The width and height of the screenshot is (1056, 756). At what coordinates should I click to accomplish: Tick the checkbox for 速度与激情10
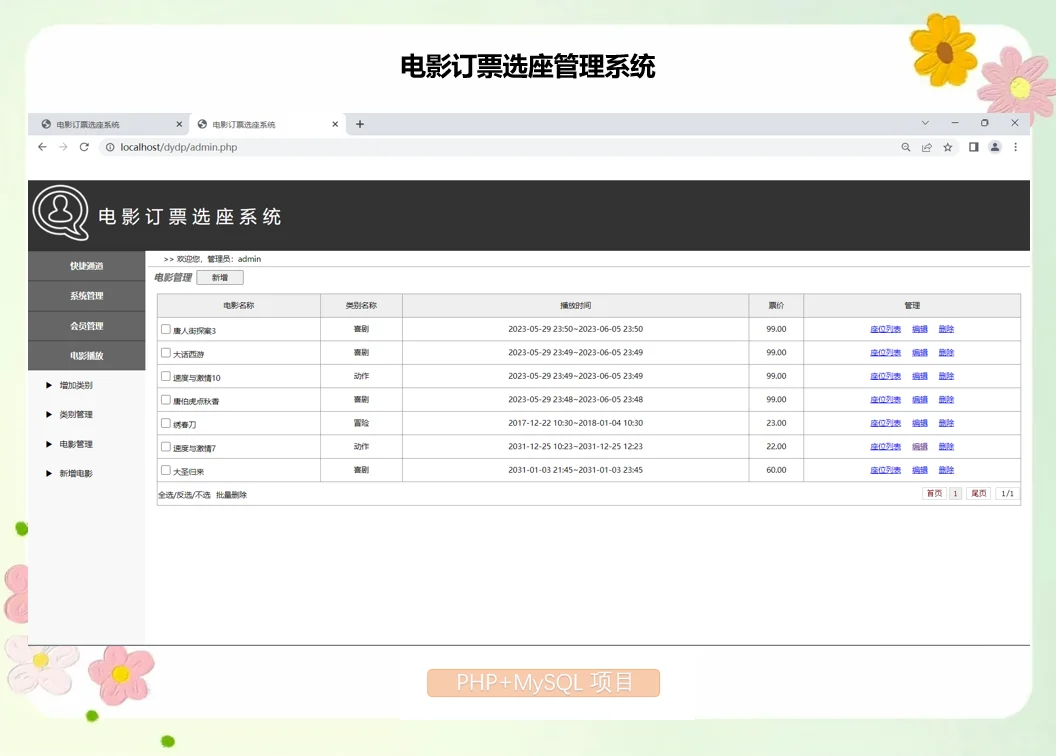(166, 375)
